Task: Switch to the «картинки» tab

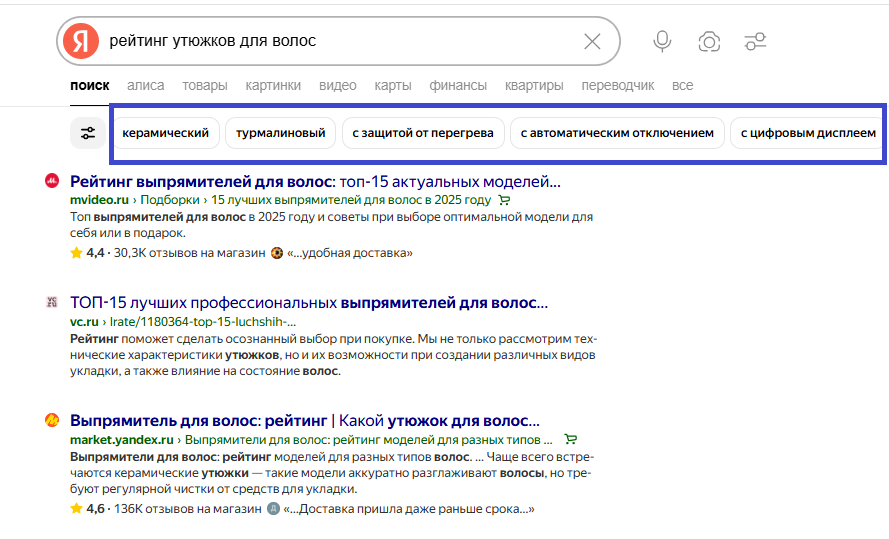Action: [273, 86]
